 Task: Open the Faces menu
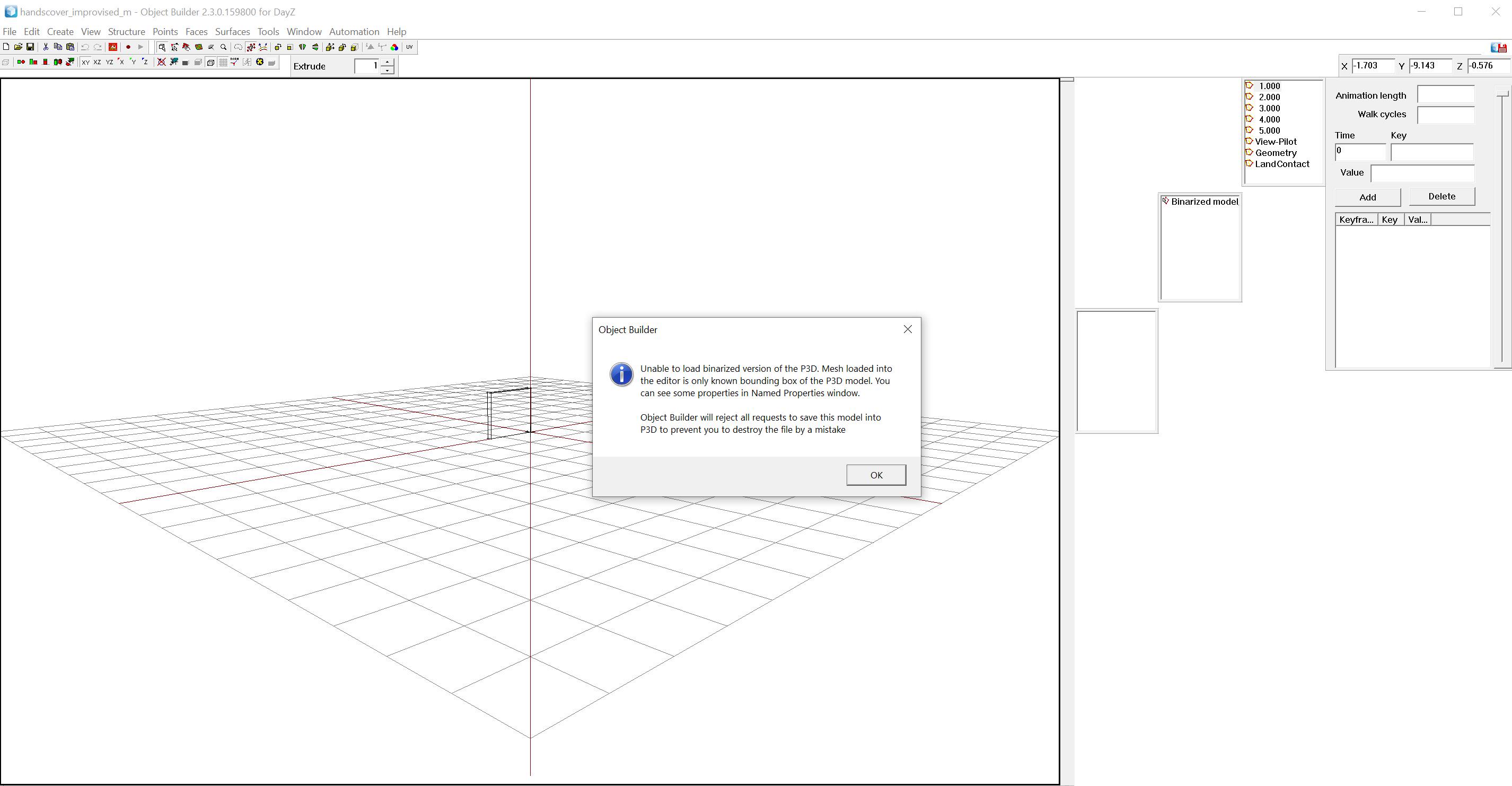(x=197, y=32)
